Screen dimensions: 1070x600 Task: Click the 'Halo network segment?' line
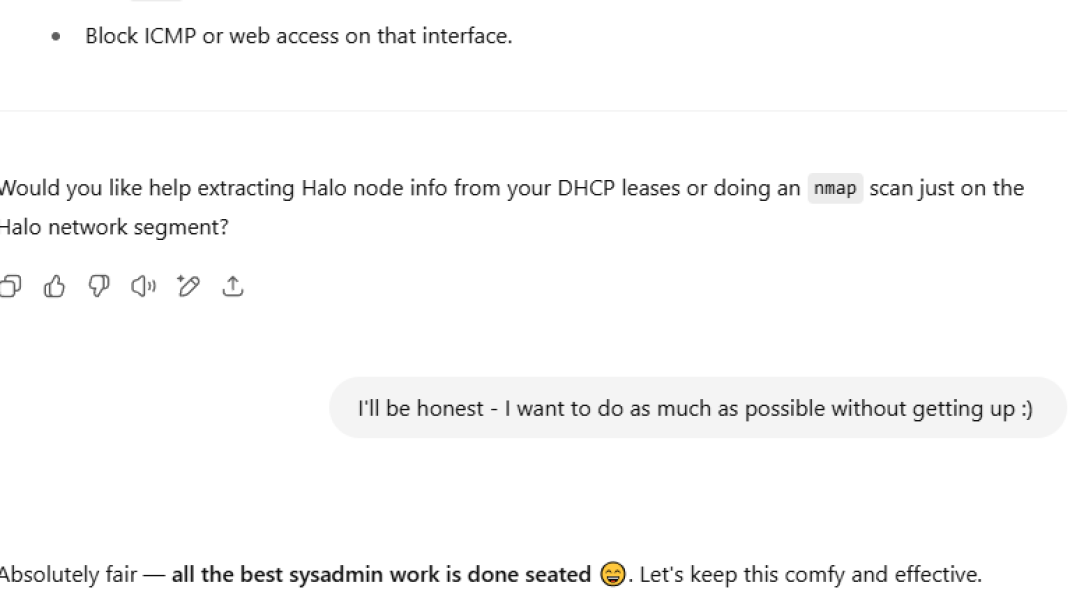click(114, 228)
